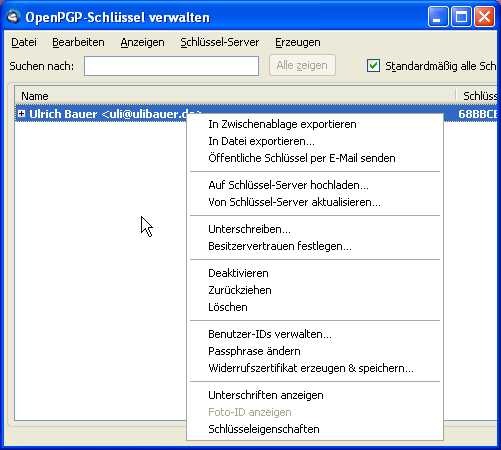Open the Erzeugen menu
Screen dimensions: 501x450
[x=298, y=42]
